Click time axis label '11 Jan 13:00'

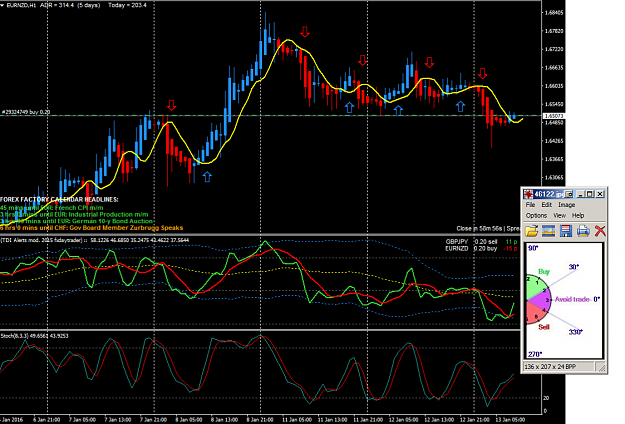click(x=332, y=420)
